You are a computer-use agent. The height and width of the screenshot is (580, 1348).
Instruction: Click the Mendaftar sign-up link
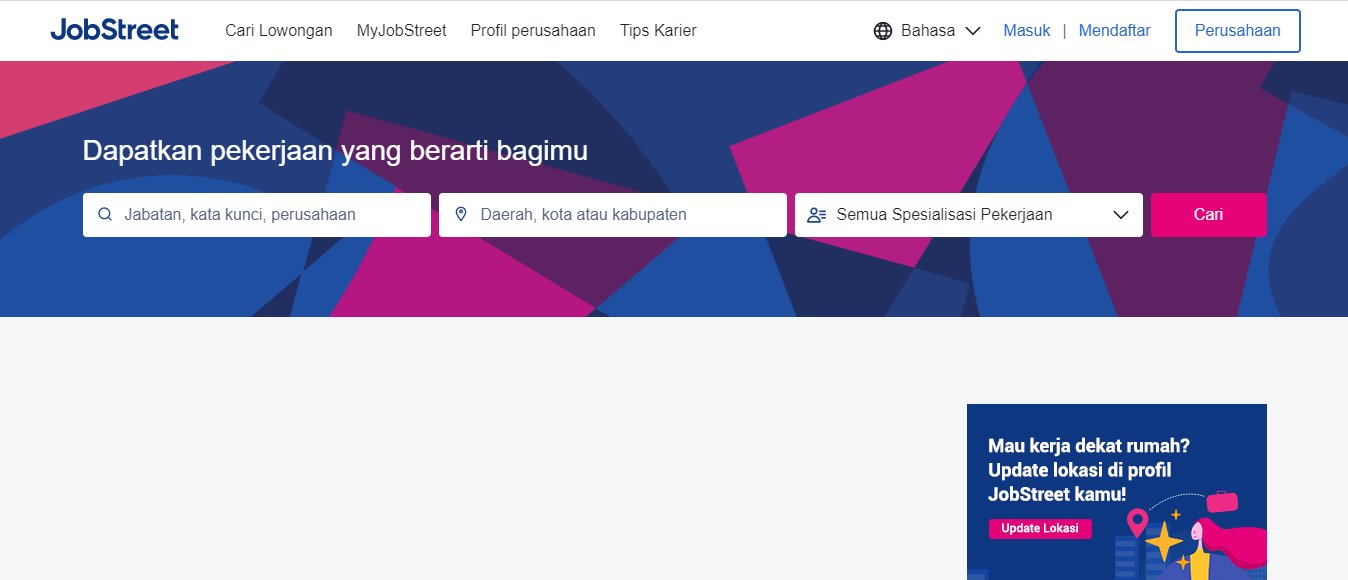(1115, 30)
